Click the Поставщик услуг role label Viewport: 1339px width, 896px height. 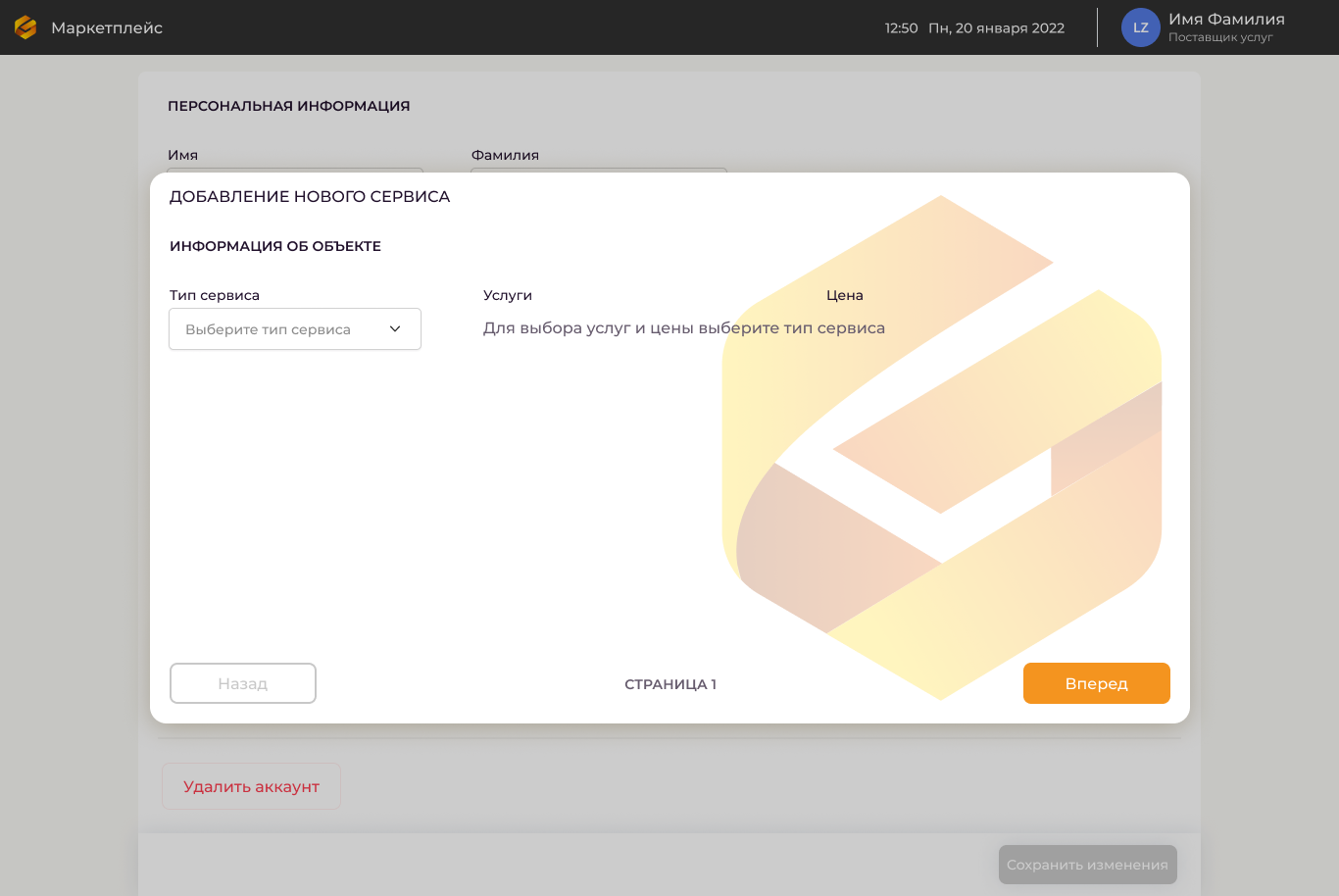[x=1219, y=37]
